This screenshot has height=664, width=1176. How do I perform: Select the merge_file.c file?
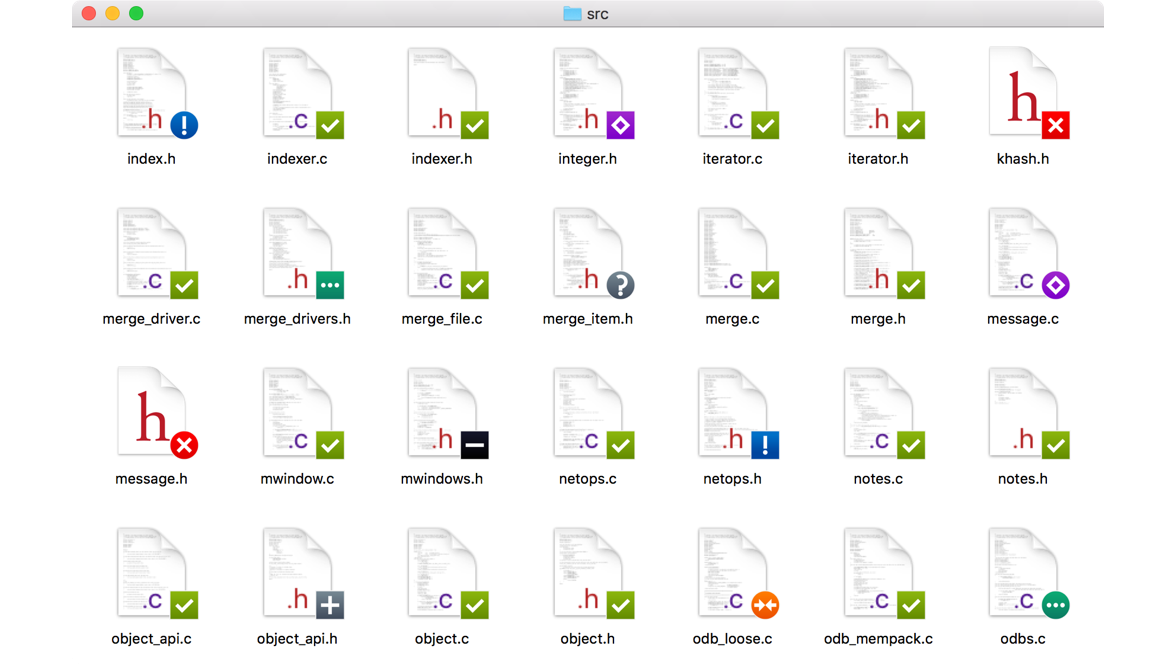point(442,255)
